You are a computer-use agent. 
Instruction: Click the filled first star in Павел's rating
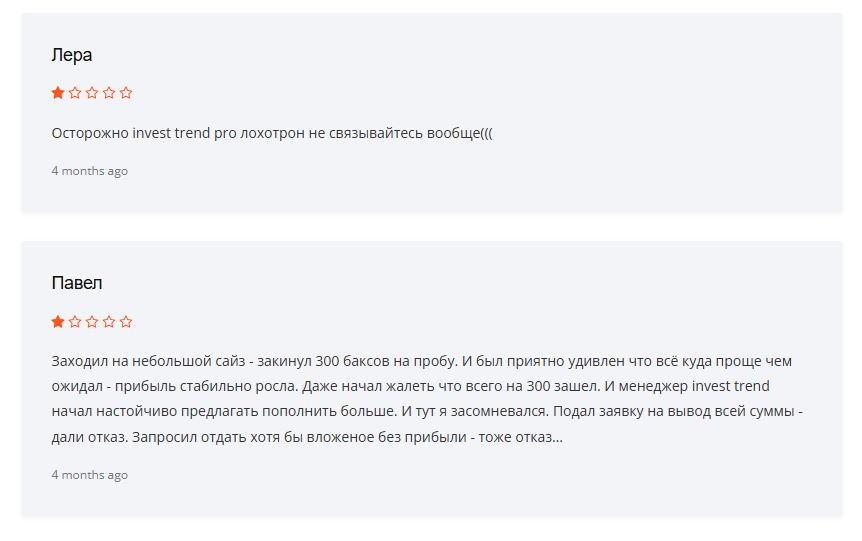(x=58, y=322)
